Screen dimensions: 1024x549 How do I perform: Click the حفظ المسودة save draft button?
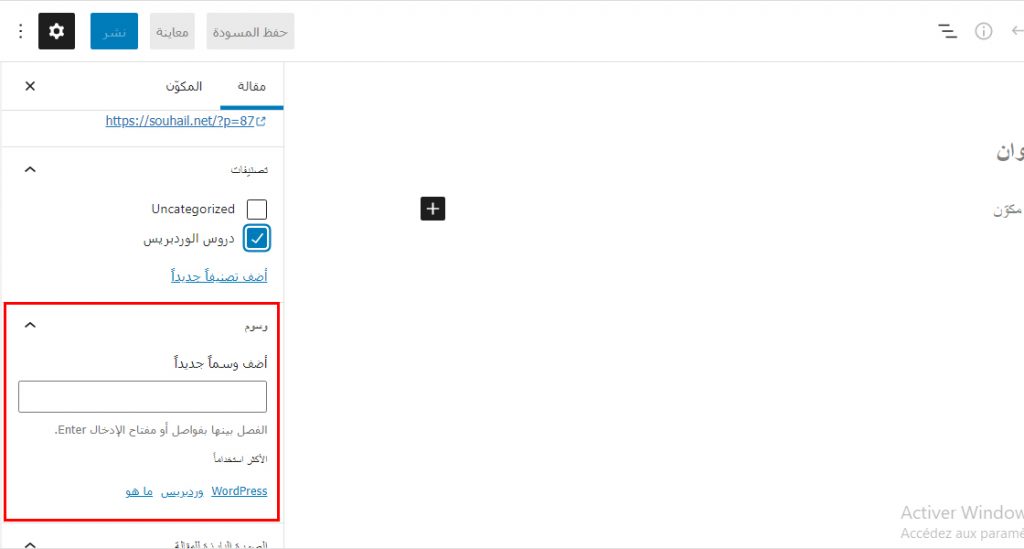tap(250, 32)
